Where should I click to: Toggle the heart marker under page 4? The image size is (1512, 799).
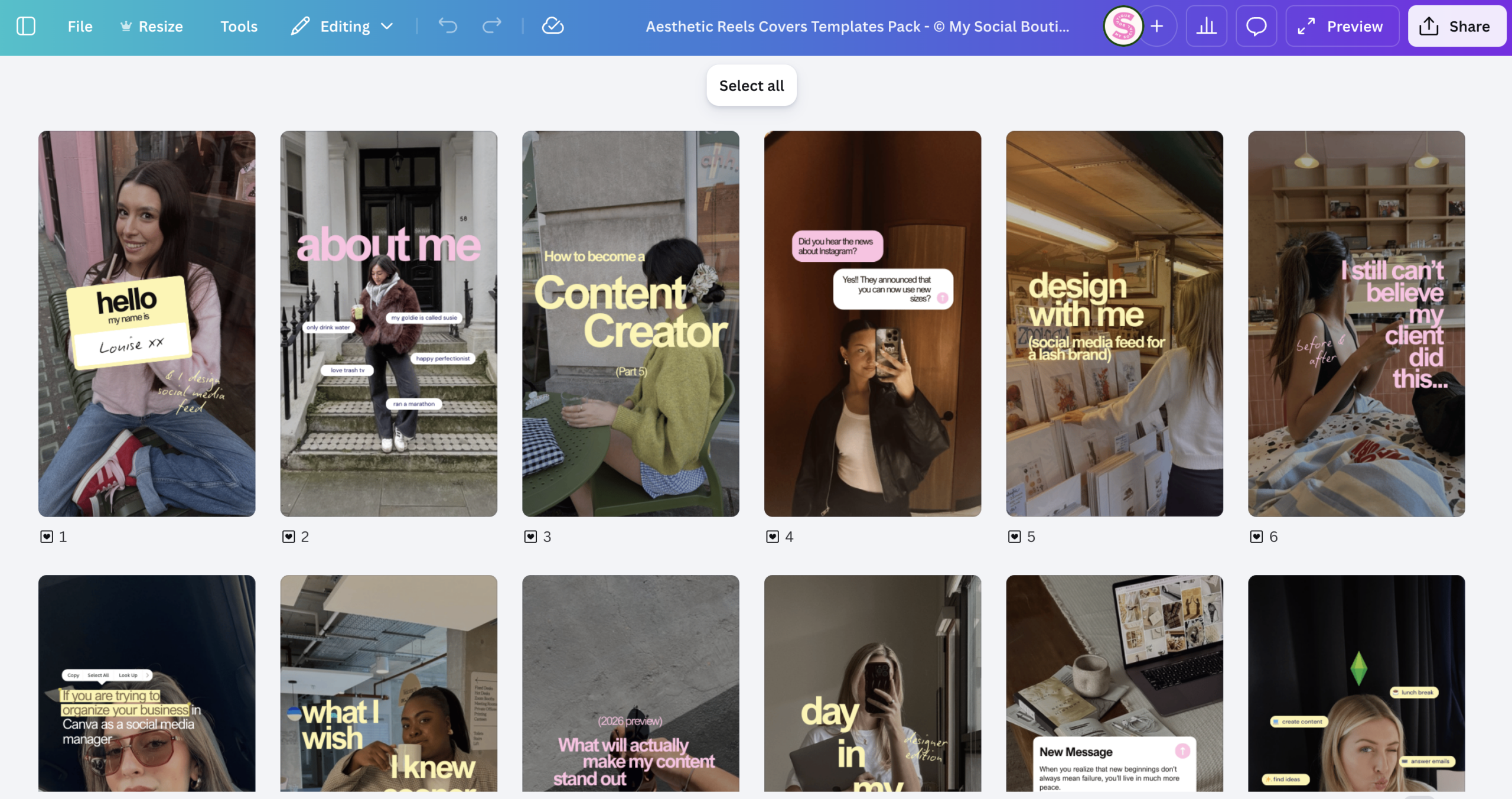pyautogui.click(x=773, y=537)
